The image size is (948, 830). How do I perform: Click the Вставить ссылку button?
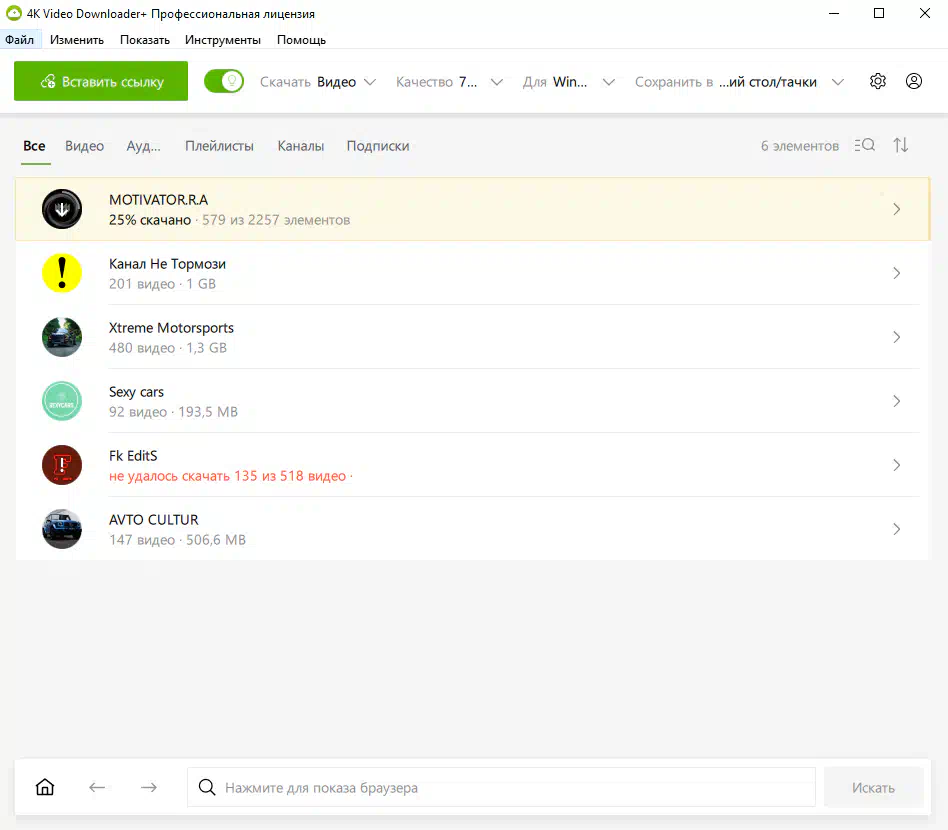point(101,81)
